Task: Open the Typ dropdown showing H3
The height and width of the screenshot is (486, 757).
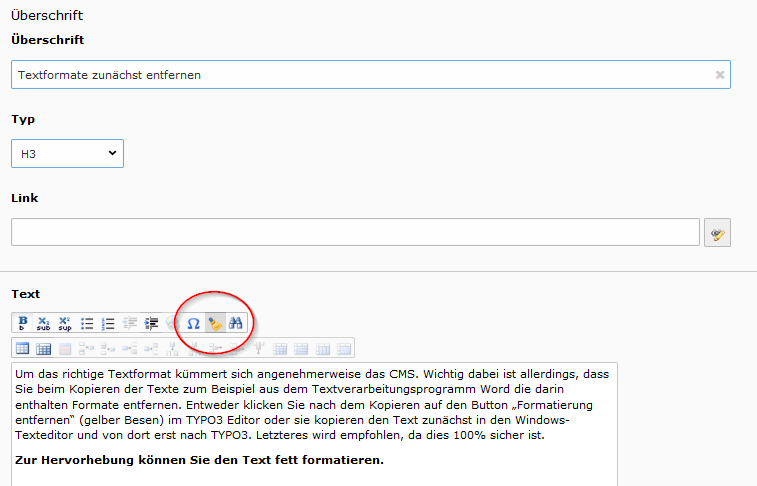Action: pyautogui.click(x=68, y=153)
